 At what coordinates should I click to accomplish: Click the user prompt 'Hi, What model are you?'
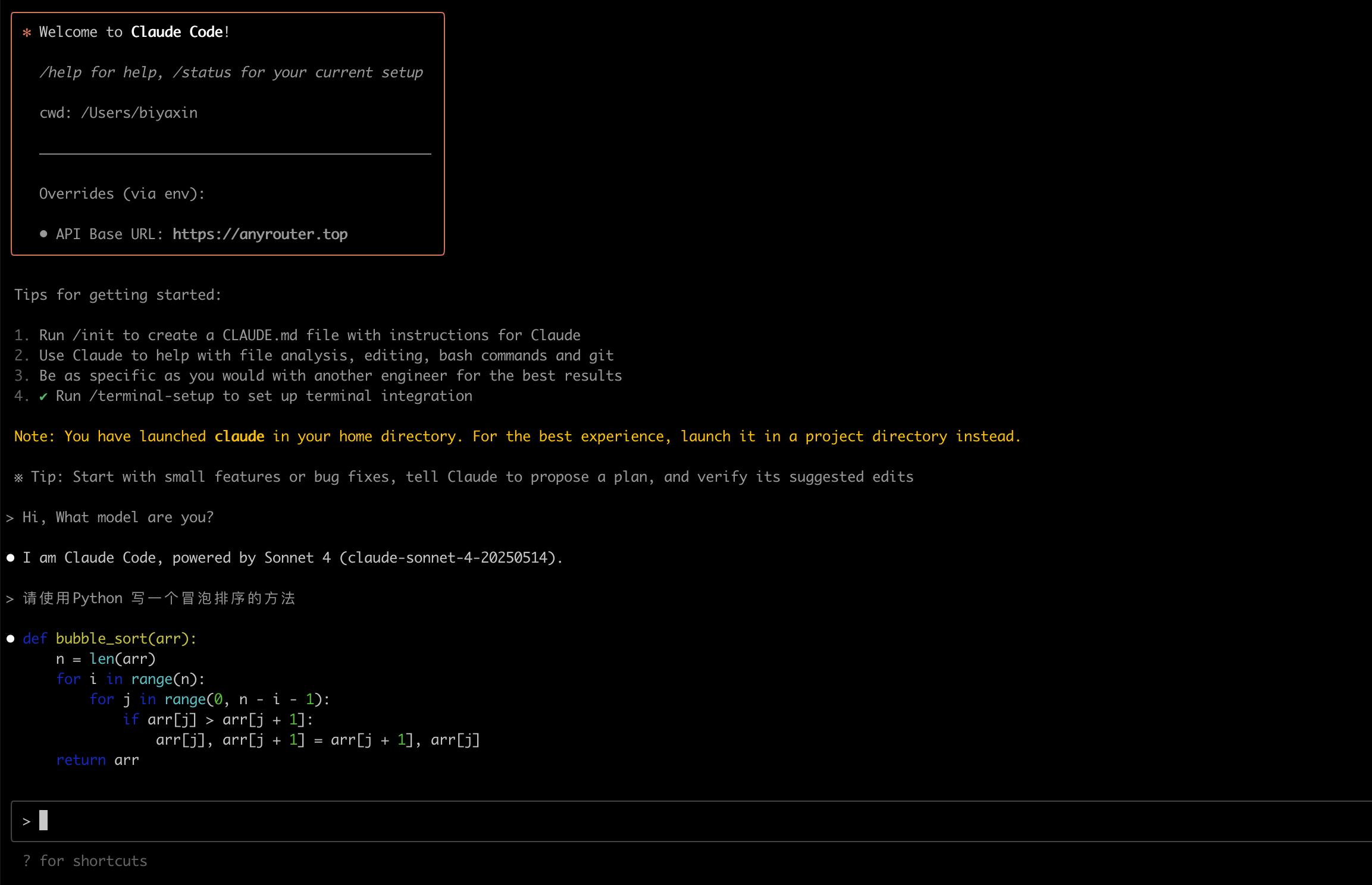click(118, 517)
